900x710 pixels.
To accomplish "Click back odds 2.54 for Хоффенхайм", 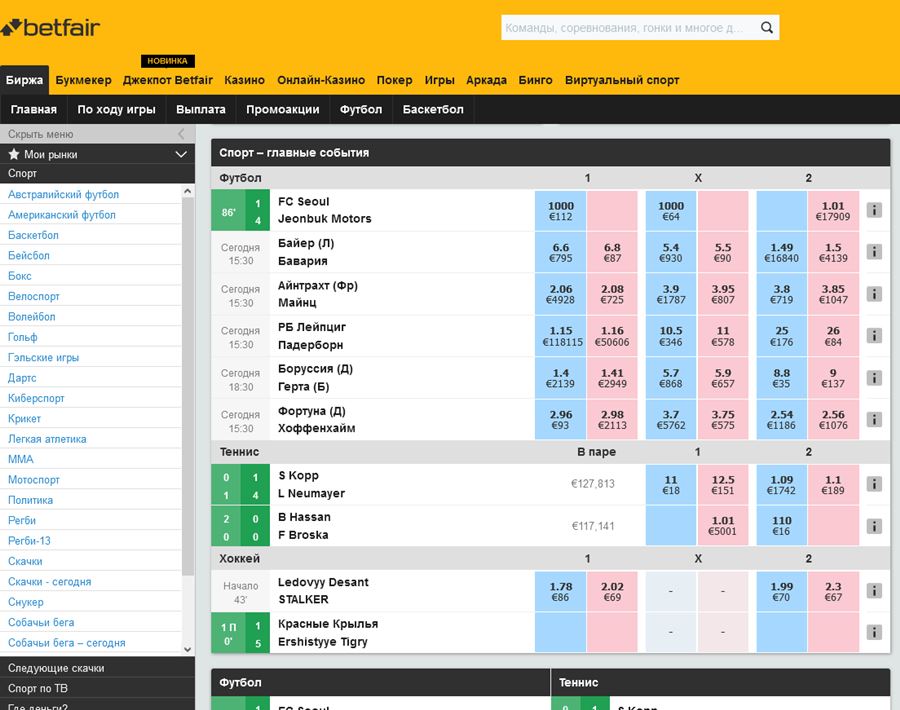I will coord(781,420).
